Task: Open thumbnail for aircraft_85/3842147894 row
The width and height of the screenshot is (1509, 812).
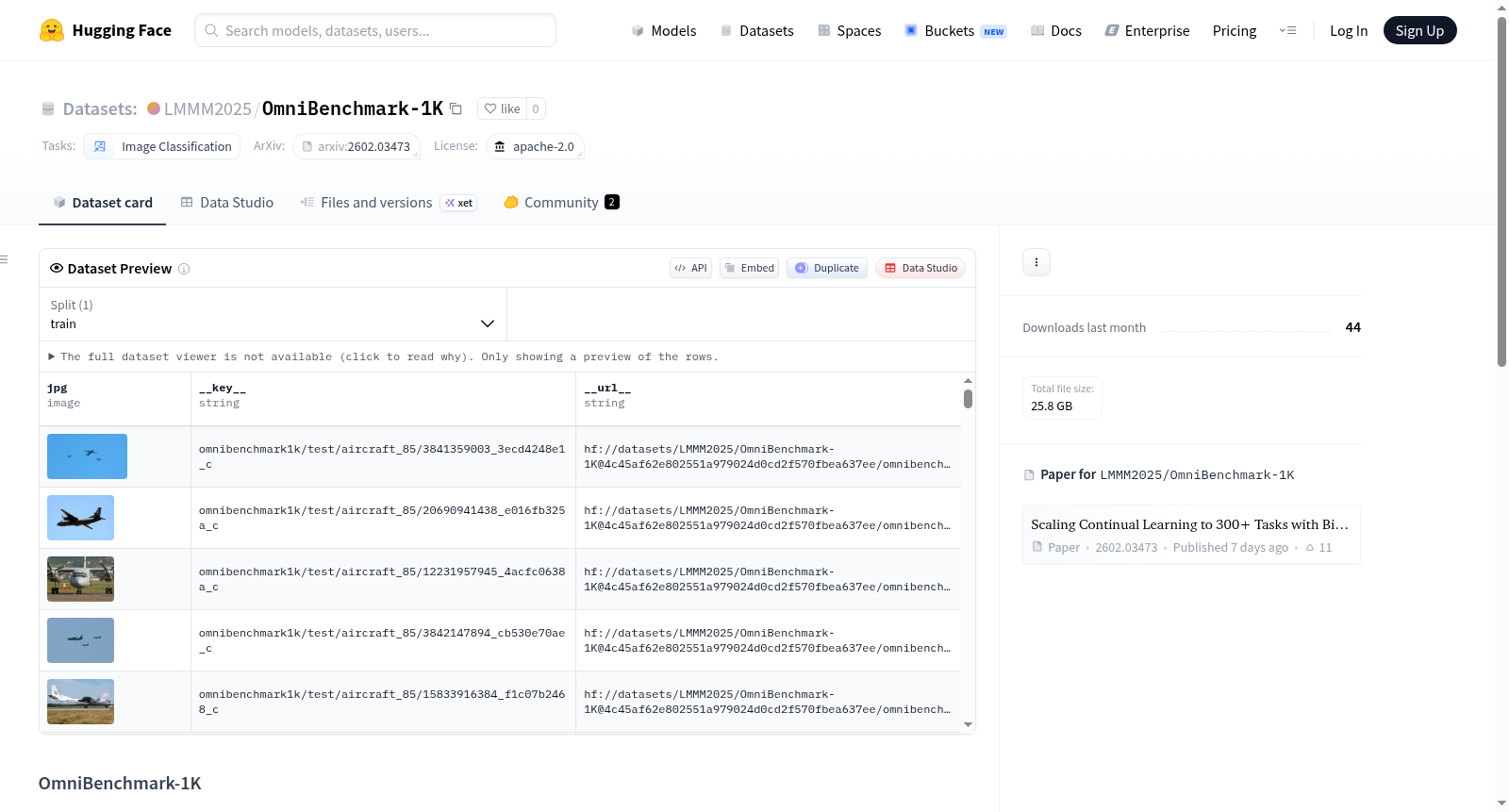Action: tap(80, 640)
